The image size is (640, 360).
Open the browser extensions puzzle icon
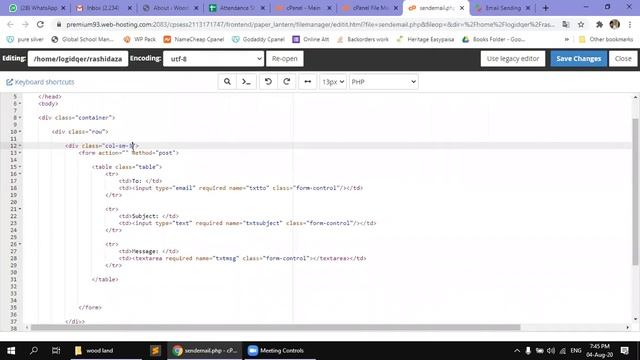pyautogui.click(x=599, y=24)
